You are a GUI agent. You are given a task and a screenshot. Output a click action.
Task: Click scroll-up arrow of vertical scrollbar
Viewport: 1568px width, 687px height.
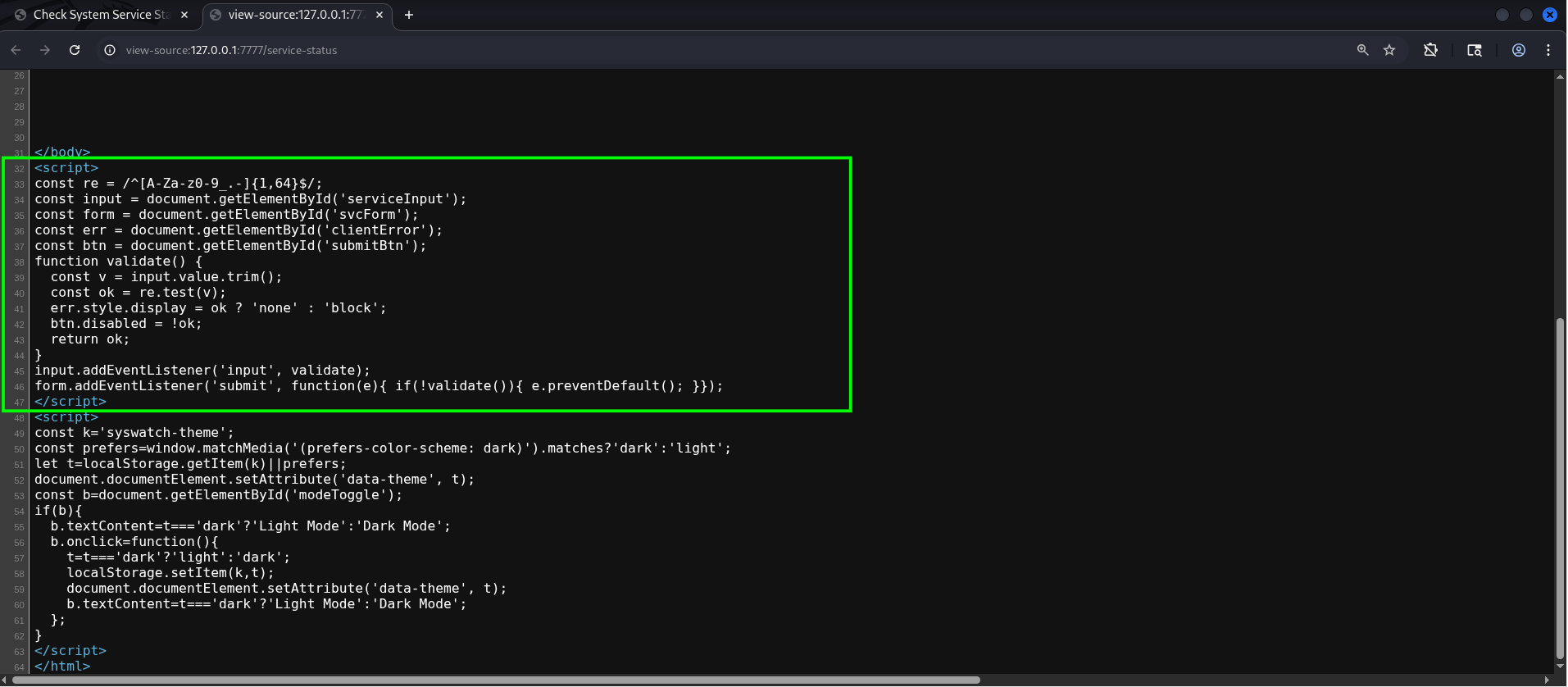coord(1561,75)
